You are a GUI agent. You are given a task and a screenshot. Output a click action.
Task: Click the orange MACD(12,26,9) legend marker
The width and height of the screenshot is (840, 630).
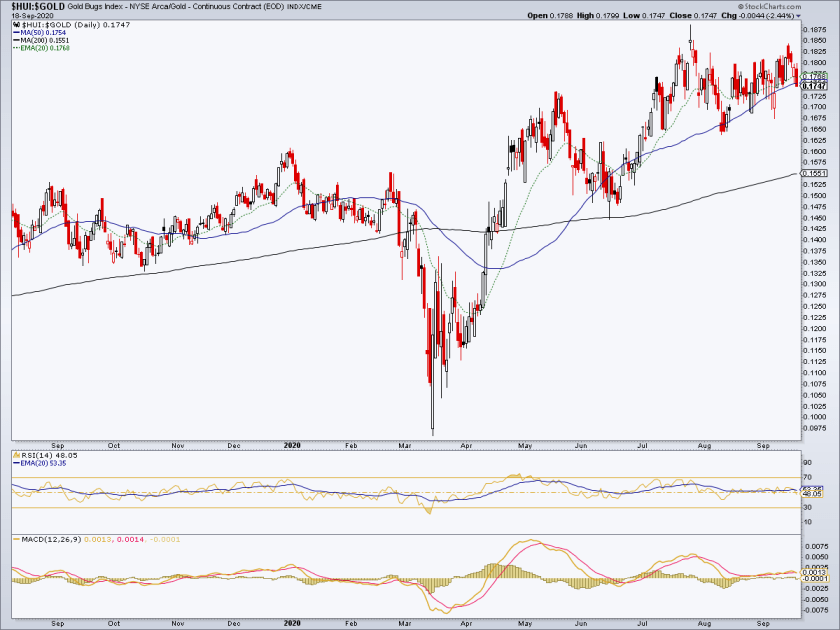(x=17, y=539)
